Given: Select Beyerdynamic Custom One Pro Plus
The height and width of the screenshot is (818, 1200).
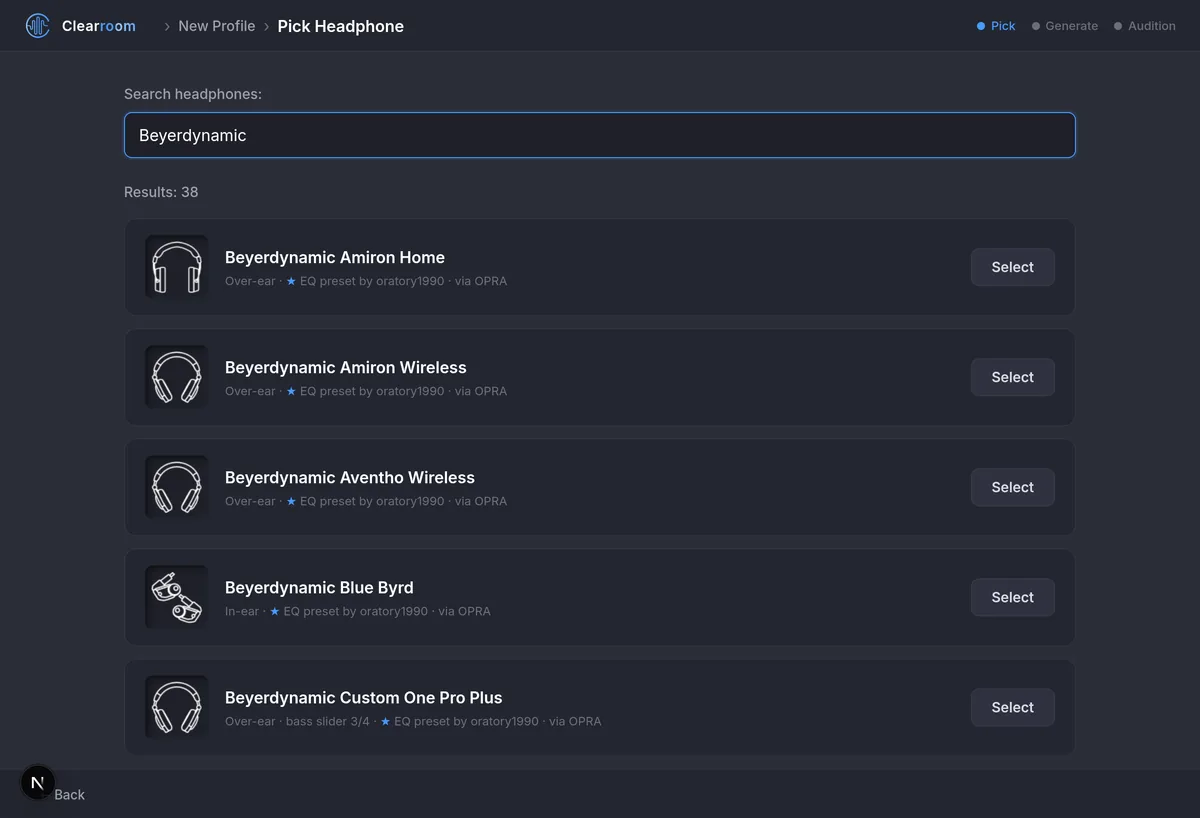Looking at the screenshot, I should [1012, 707].
